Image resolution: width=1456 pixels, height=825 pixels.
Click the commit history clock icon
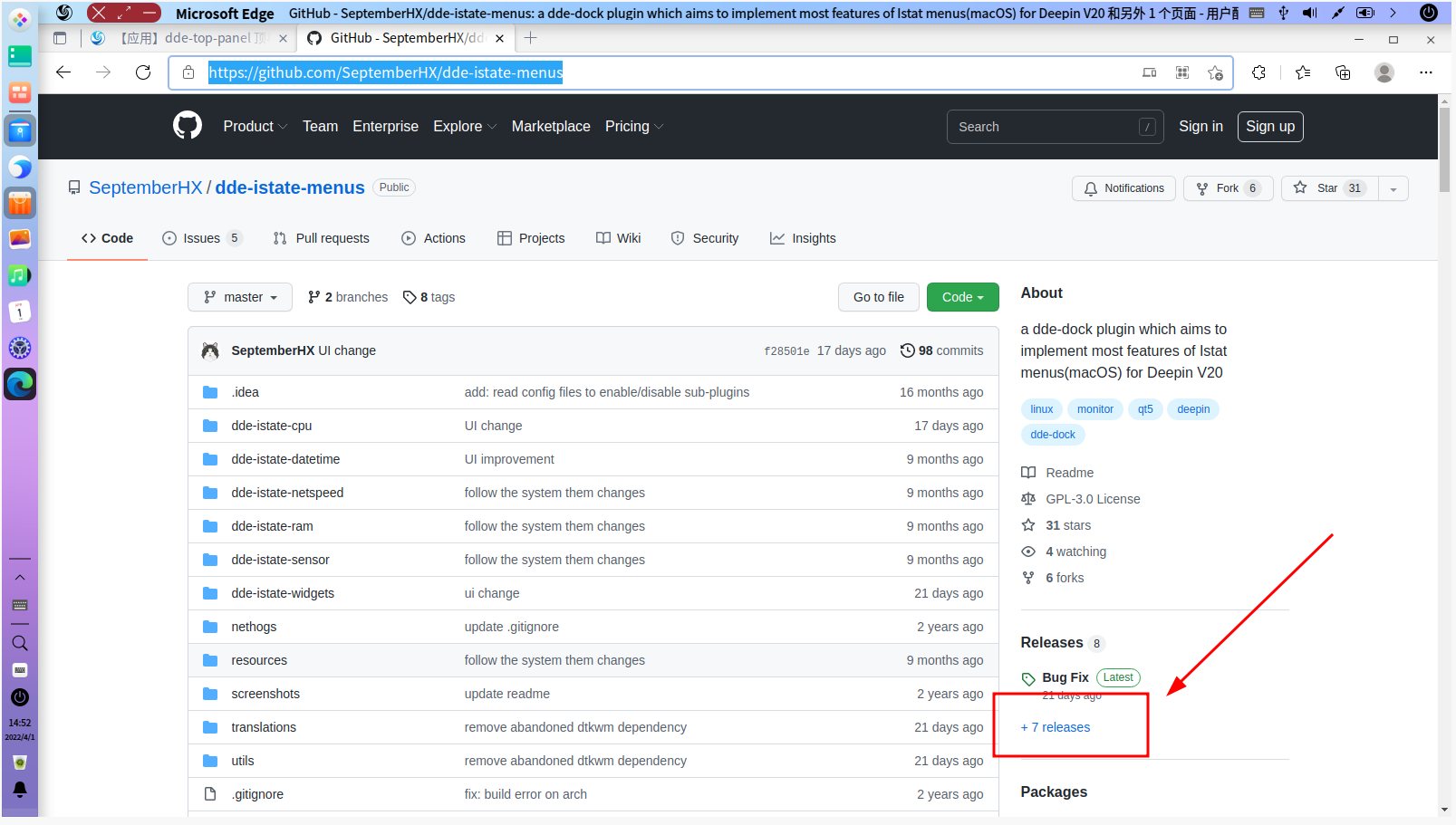tap(907, 350)
